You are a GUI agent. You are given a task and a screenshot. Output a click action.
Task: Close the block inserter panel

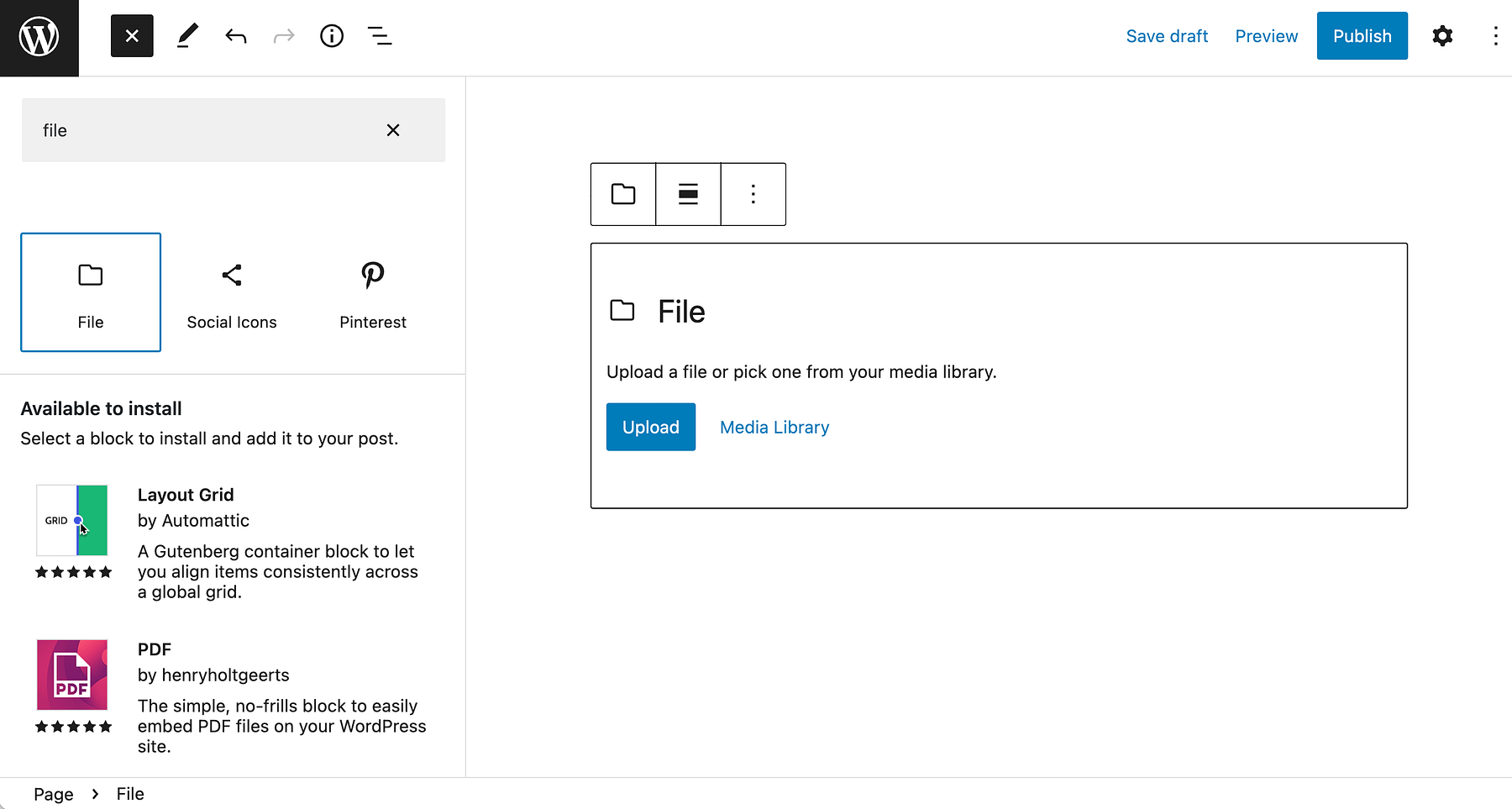tap(132, 35)
